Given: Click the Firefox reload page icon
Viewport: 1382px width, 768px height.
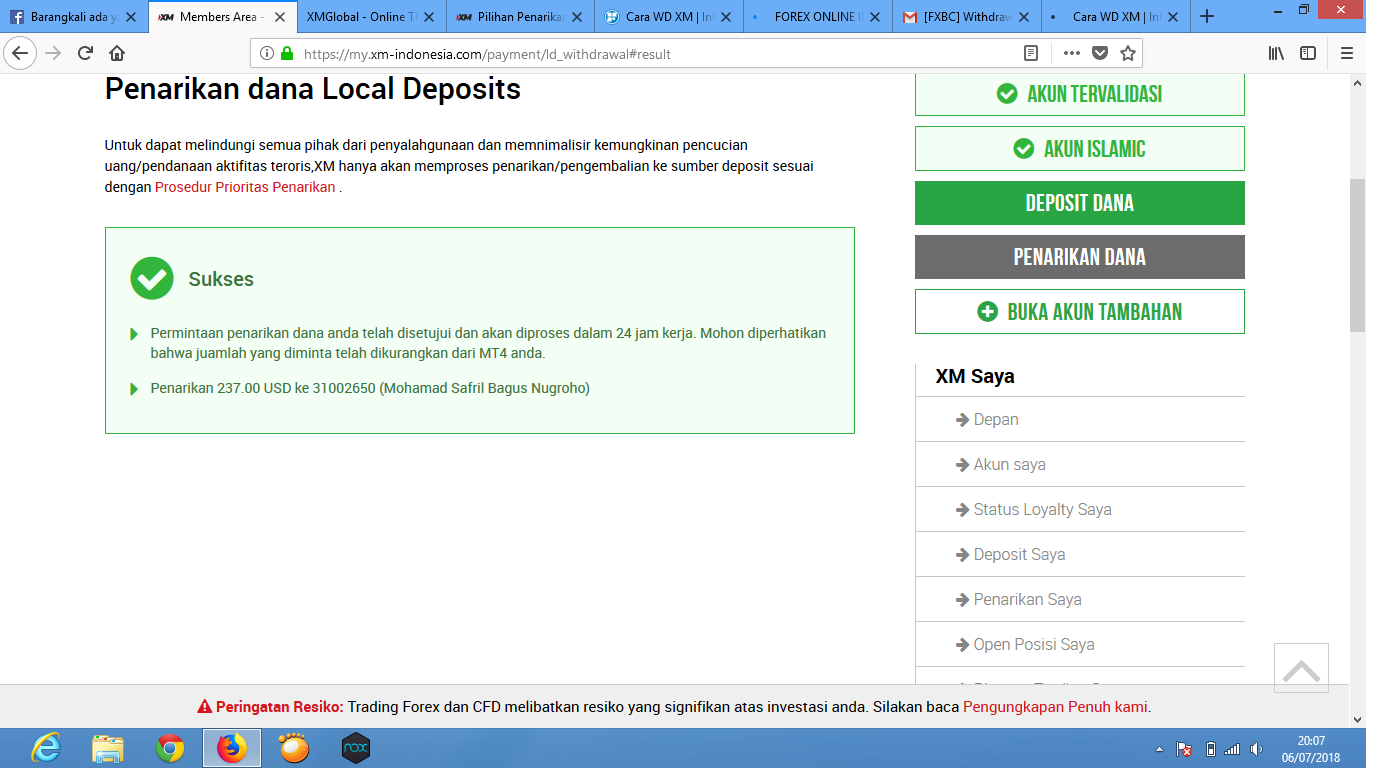Looking at the screenshot, I should tap(85, 54).
